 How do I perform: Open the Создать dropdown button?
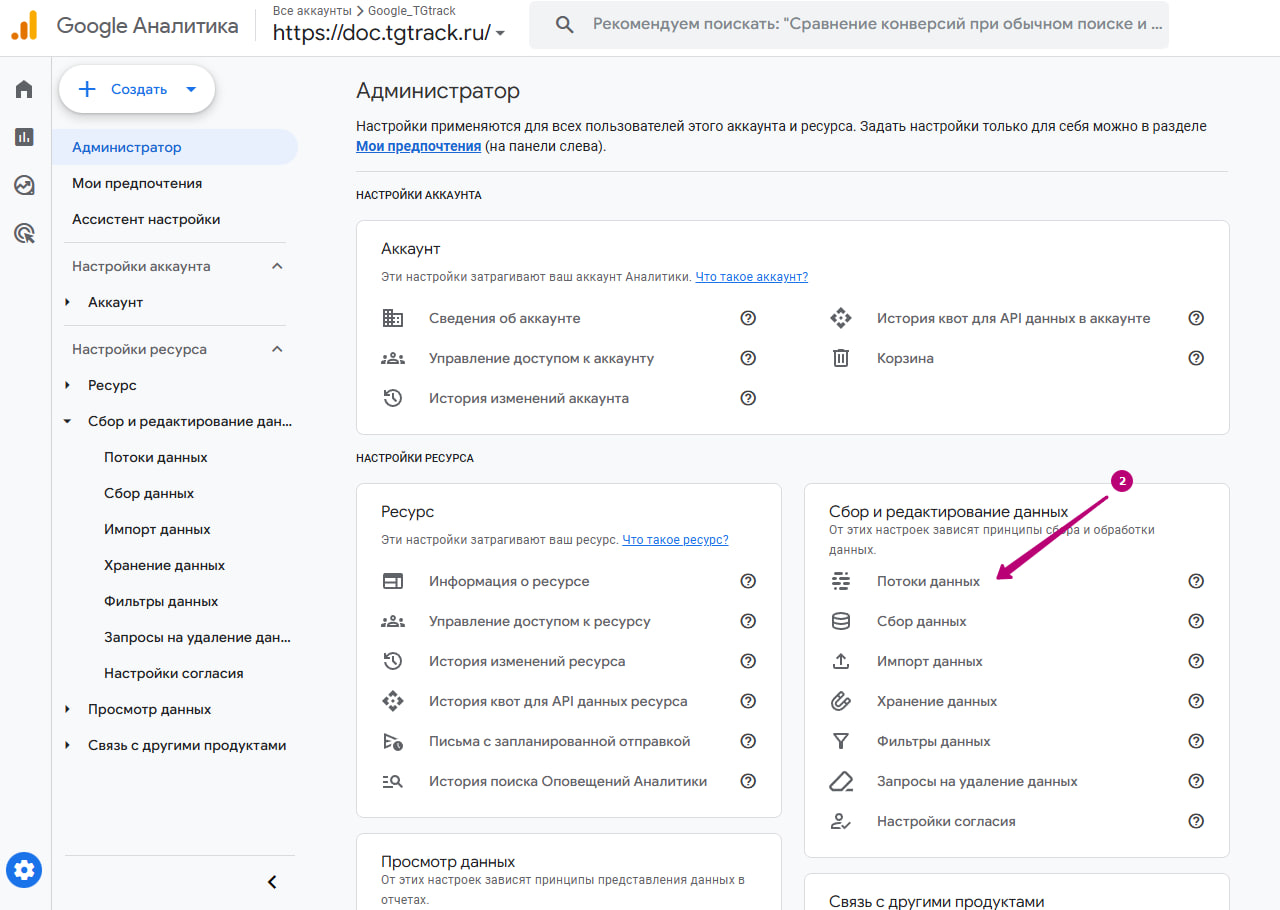pyautogui.click(x=137, y=90)
